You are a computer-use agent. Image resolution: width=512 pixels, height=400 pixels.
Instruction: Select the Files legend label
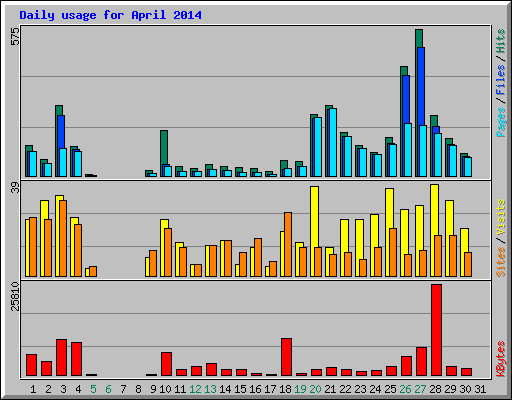[x=500, y=80]
